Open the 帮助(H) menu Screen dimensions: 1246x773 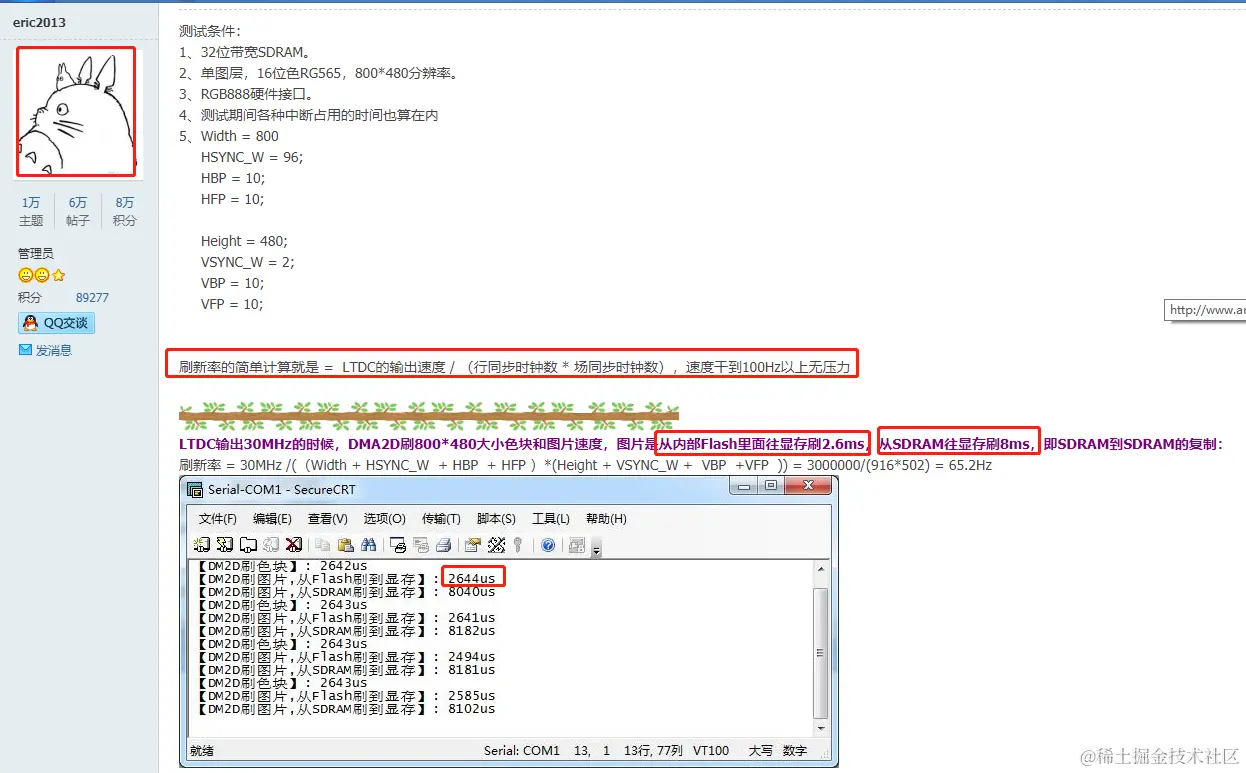click(x=606, y=518)
